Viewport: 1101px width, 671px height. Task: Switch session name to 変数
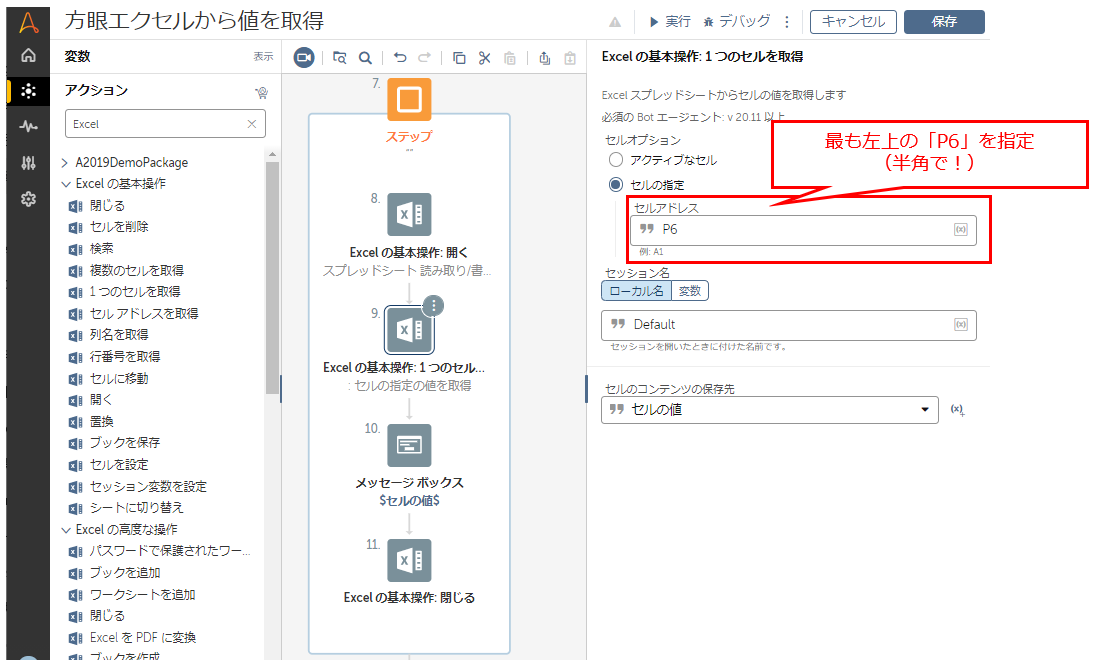690,291
